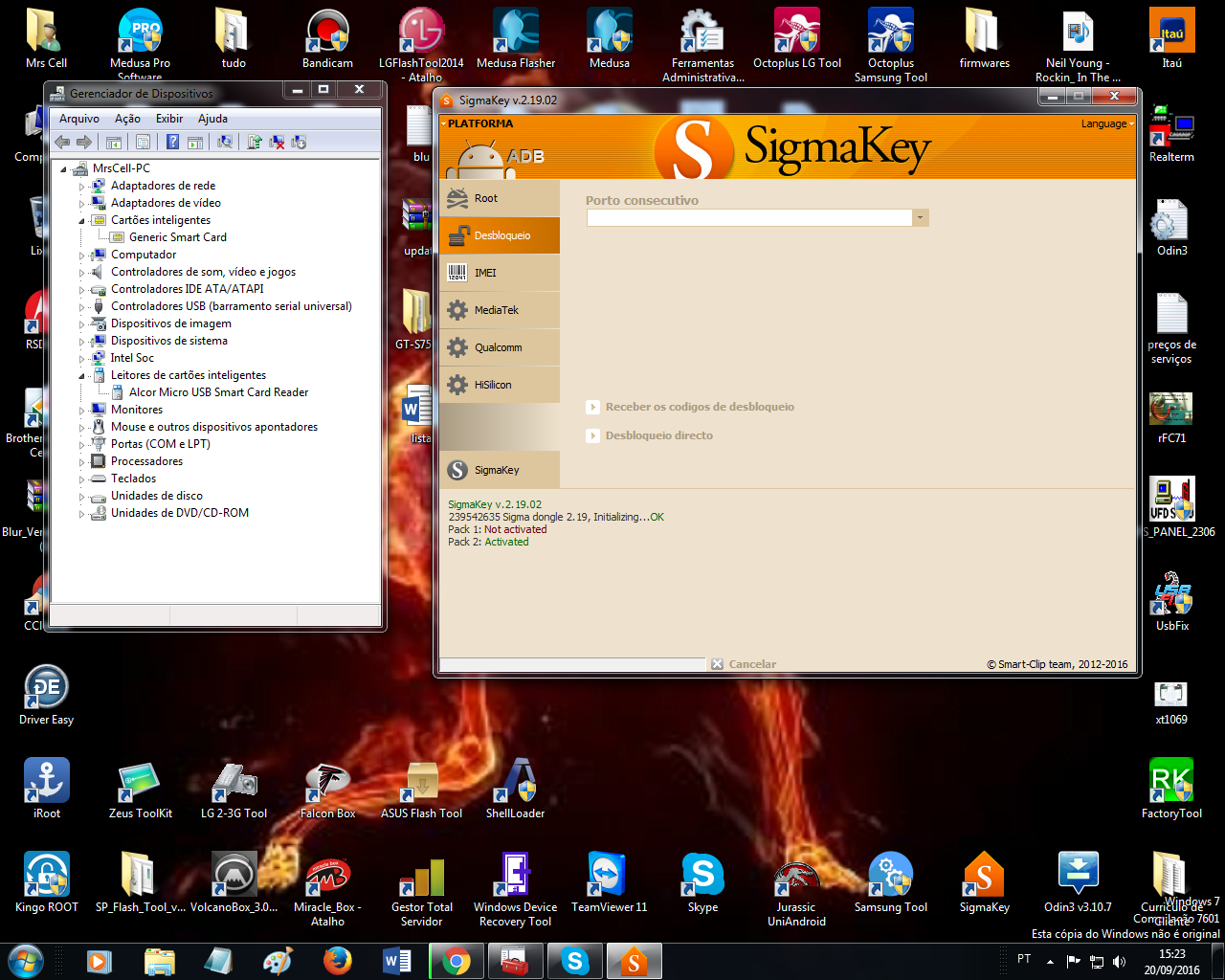
Task: Open Google Chrome from taskbar
Action: point(457,961)
